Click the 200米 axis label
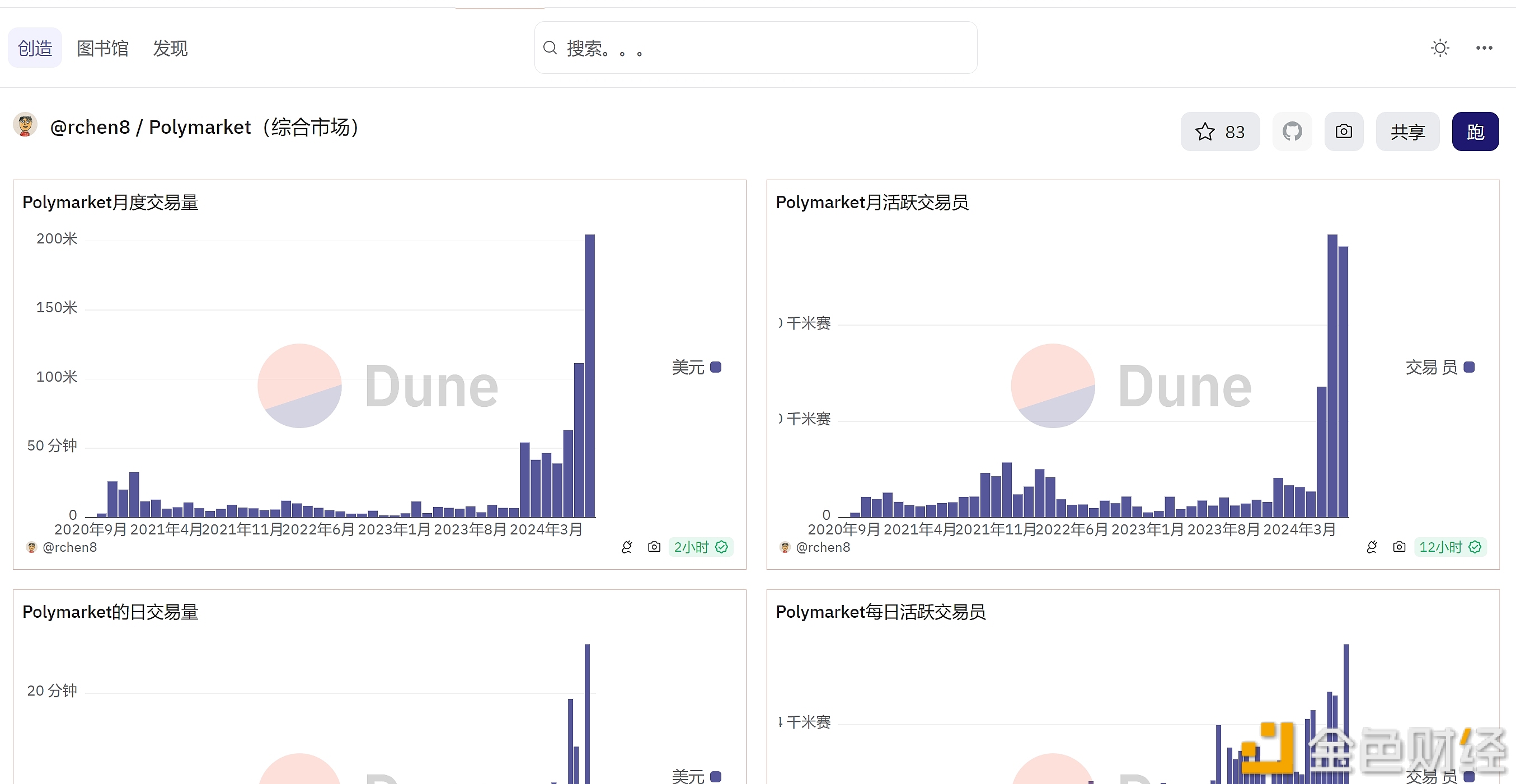Screen dimensions: 1516x784 (57, 239)
